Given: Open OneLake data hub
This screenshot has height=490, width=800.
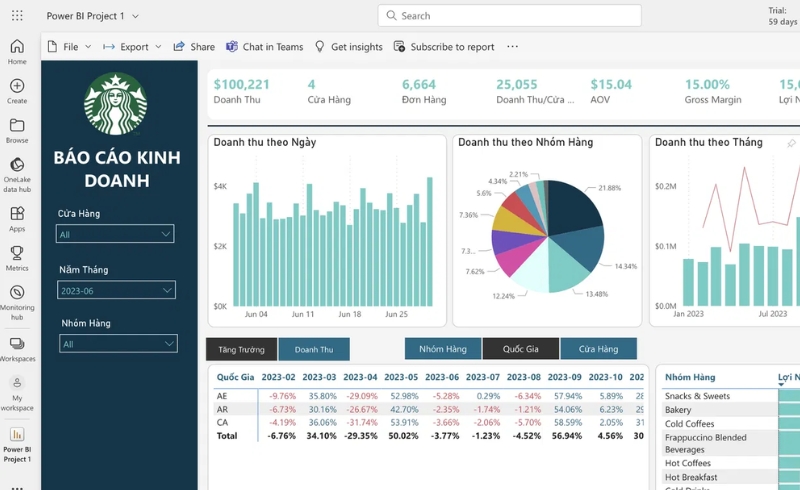Looking at the screenshot, I should tap(17, 175).
